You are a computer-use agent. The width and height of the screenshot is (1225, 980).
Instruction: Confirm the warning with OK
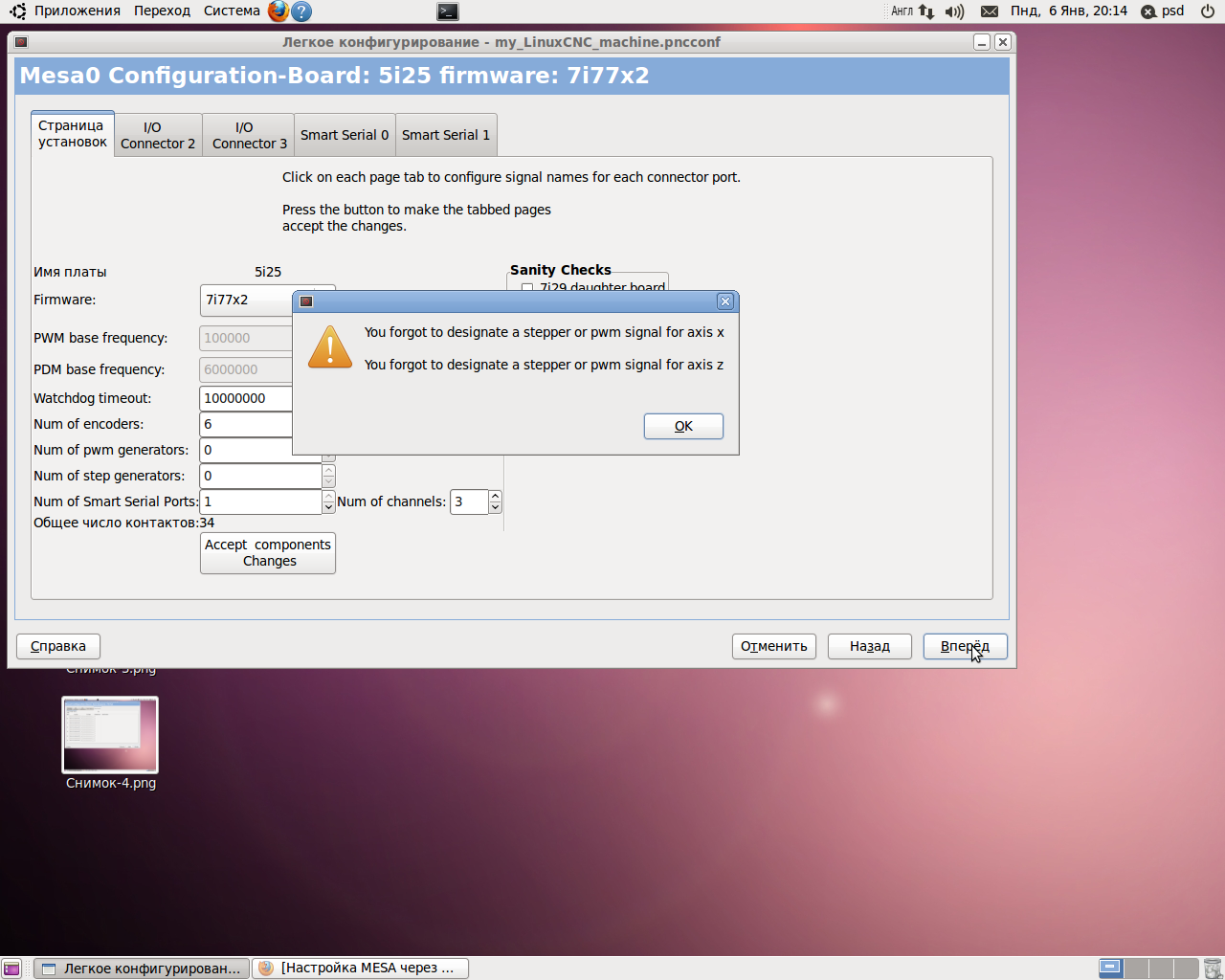pos(683,426)
